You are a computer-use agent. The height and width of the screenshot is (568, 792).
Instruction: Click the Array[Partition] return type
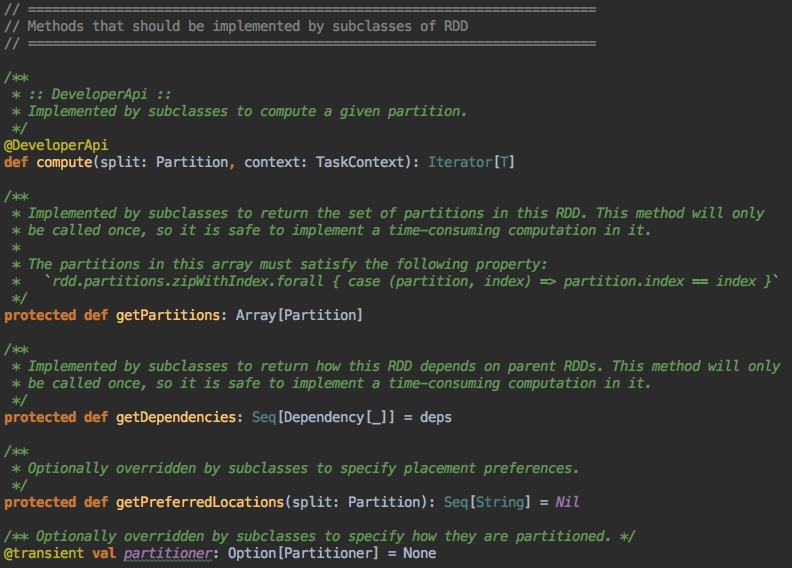pyautogui.click(x=299, y=315)
